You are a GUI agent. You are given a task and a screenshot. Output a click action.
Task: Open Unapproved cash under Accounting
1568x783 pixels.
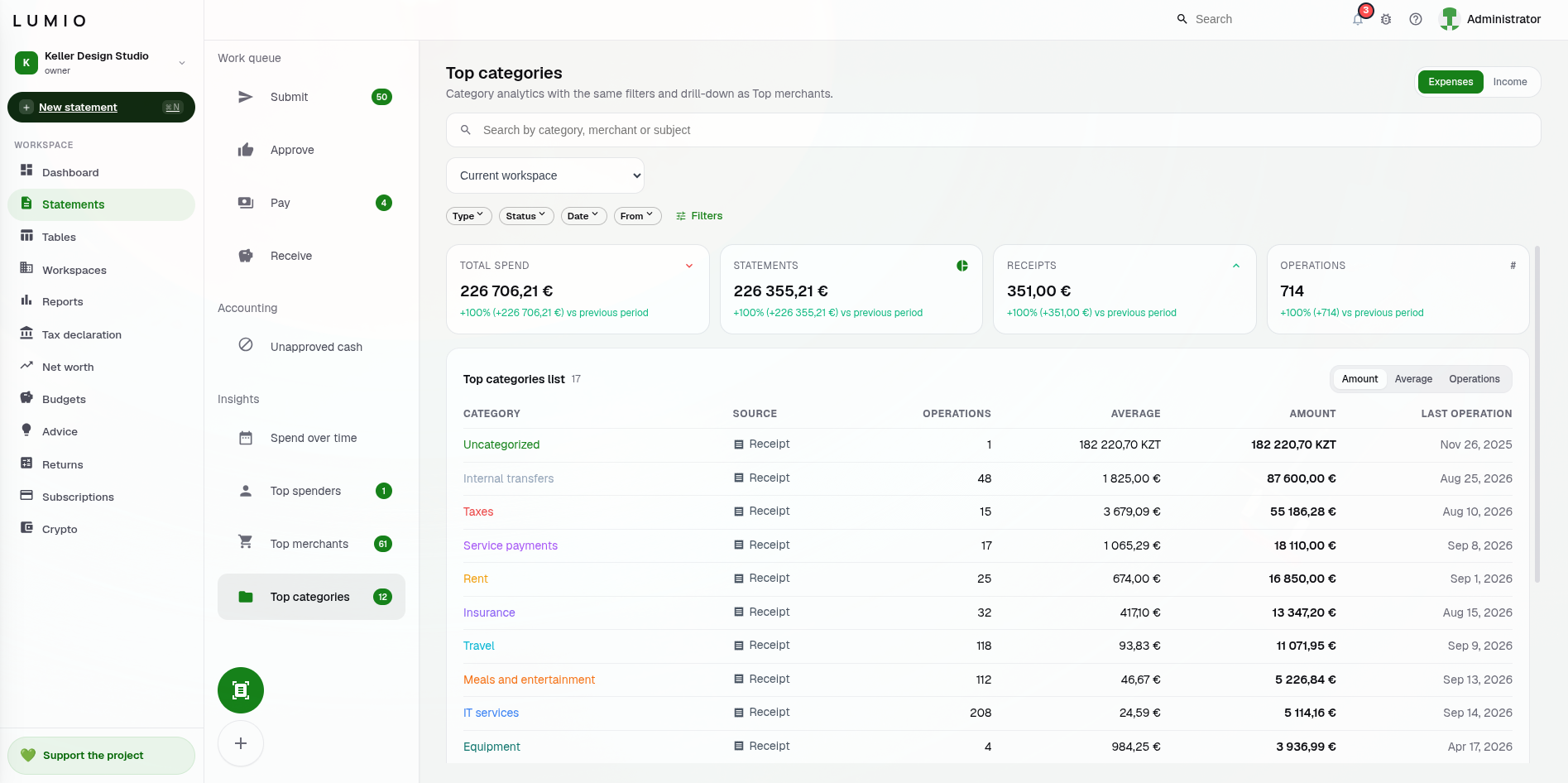311,347
